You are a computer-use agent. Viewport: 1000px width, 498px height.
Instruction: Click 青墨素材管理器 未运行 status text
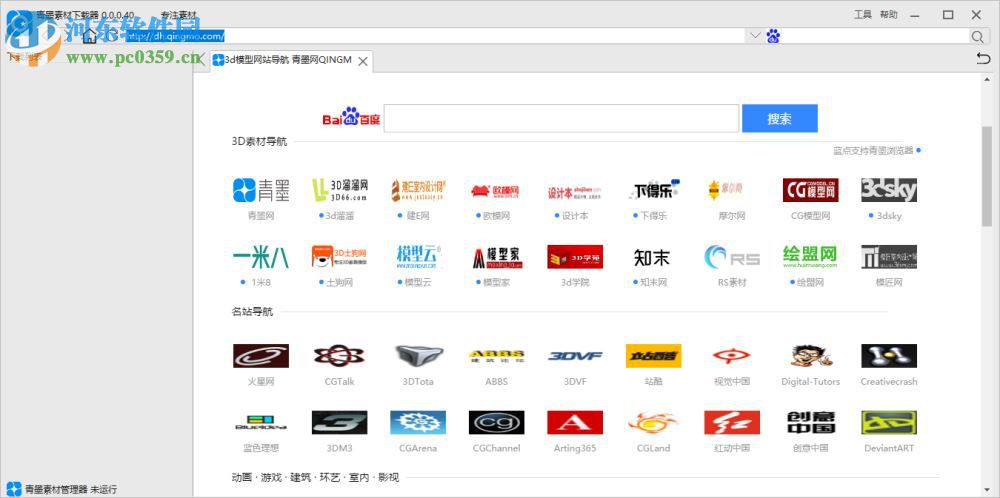[70, 490]
